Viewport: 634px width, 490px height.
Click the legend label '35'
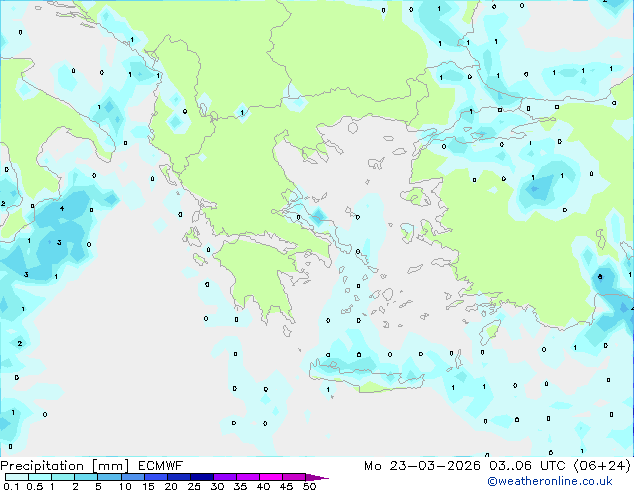click(240, 486)
